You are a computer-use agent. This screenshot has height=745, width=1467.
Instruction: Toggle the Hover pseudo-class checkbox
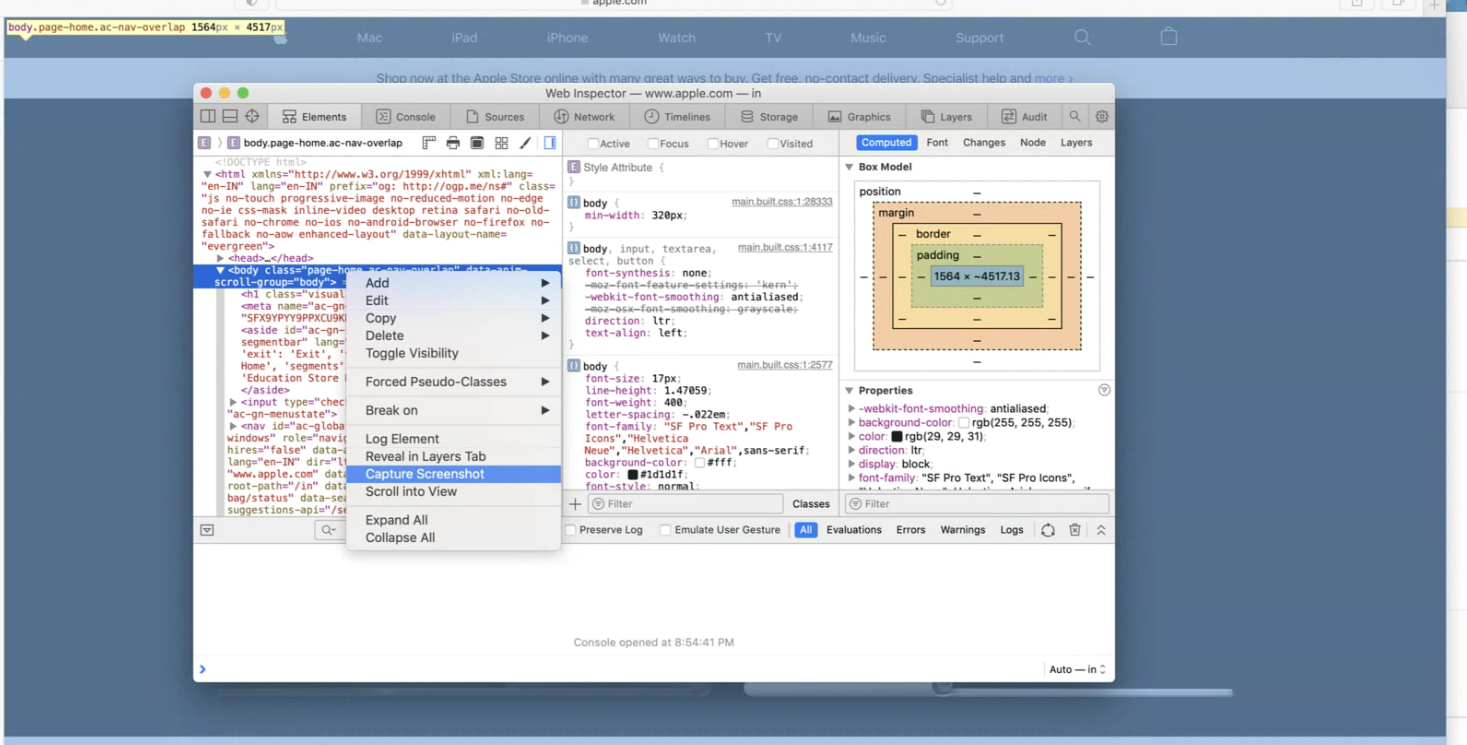713,144
